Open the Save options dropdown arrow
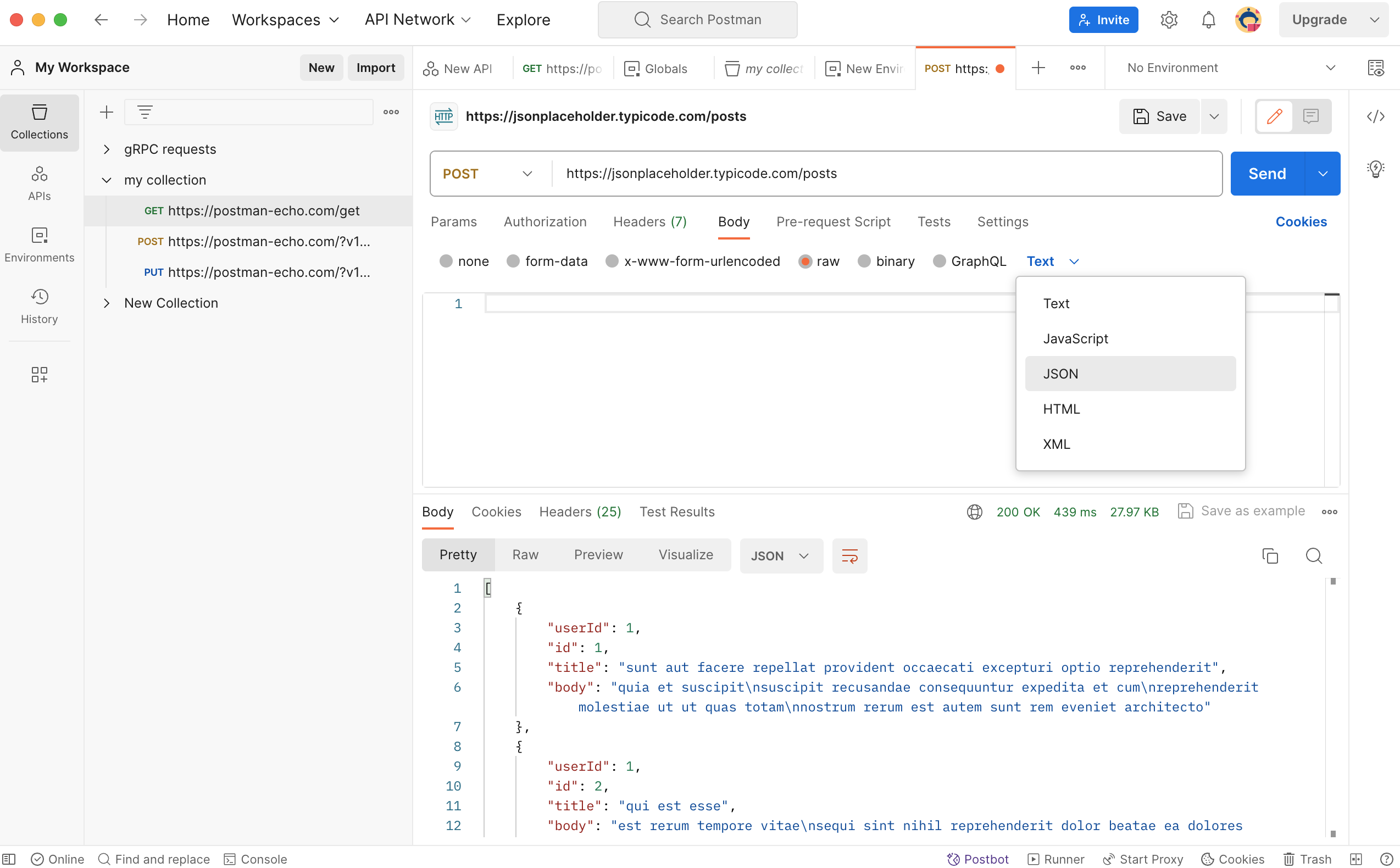 coord(1213,116)
